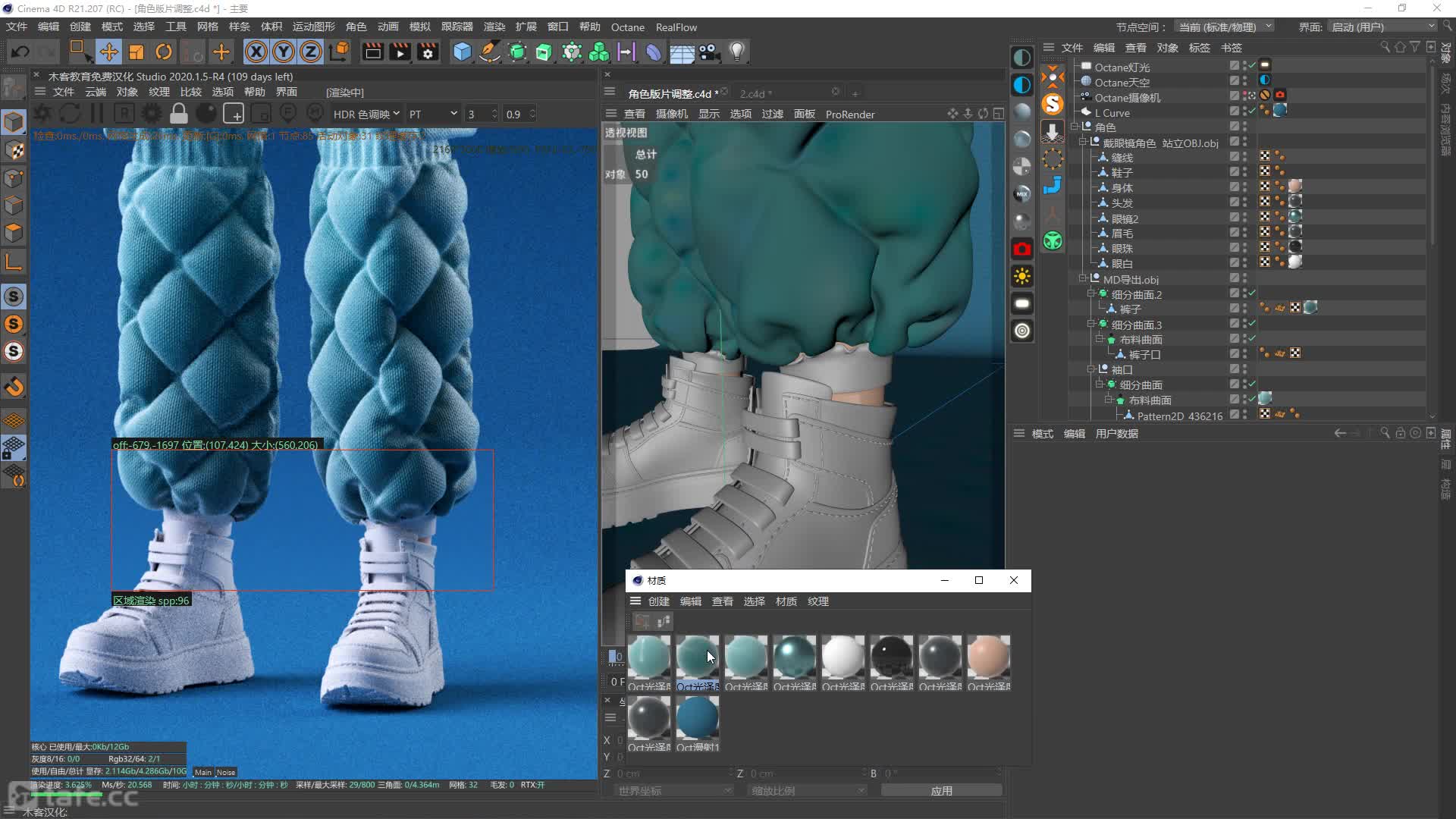Toggle enable checkmark for 细分曲面.2
Image resolution: width=1456 pixels, height=819 pixels.
coord(1252,293)
